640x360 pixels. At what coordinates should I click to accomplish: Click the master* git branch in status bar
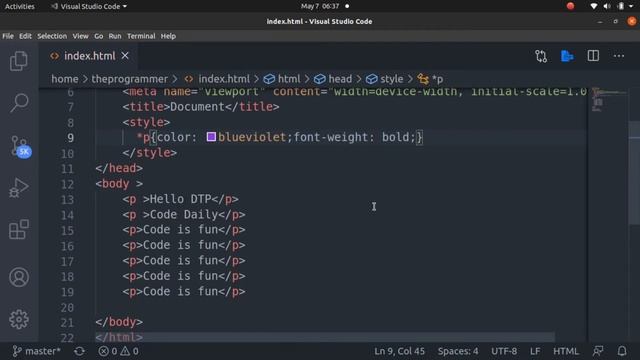tap(36, 351)
